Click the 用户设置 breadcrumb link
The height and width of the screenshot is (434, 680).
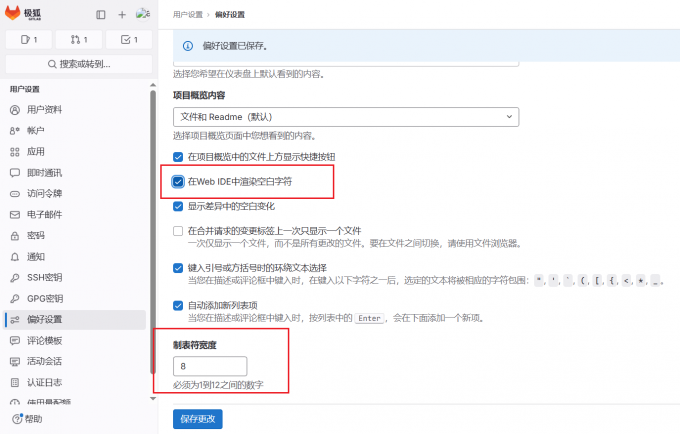188,15
